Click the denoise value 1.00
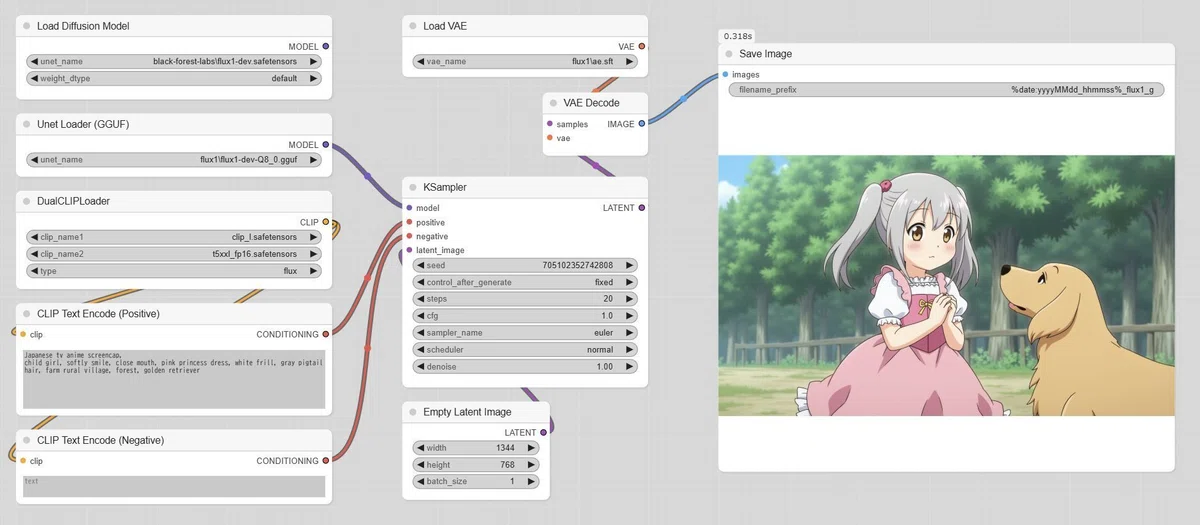Screen dimensions: 1200x525 604,367
